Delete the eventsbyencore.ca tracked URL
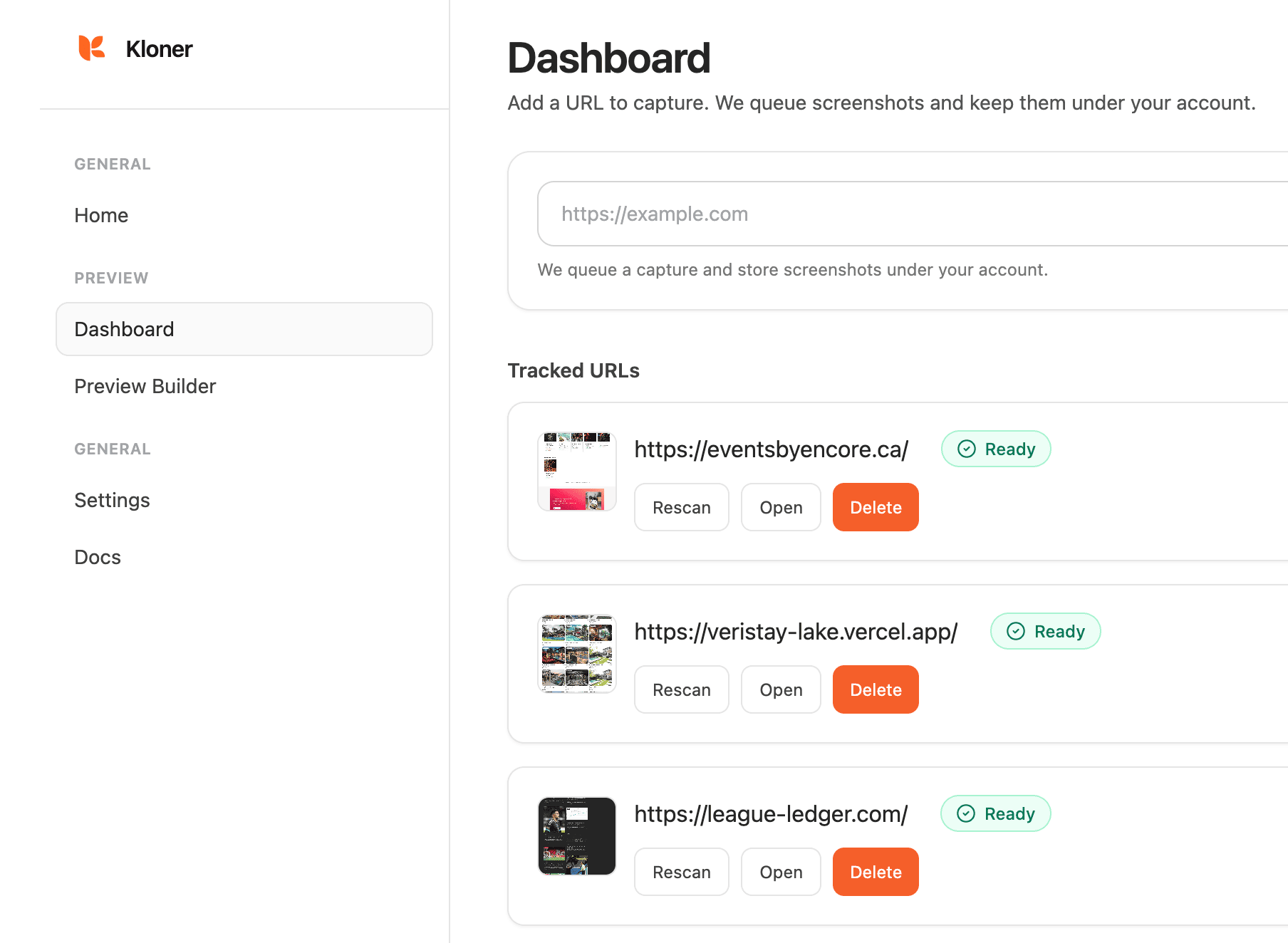 tap(875, 507)
